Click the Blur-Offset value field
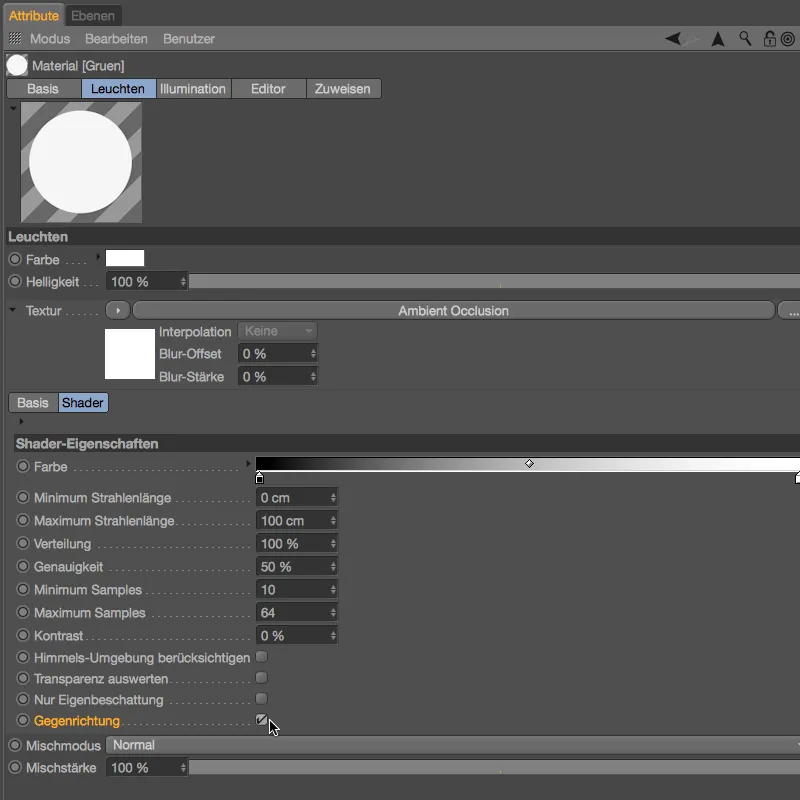The image size is (800, 800). (278, 354)
